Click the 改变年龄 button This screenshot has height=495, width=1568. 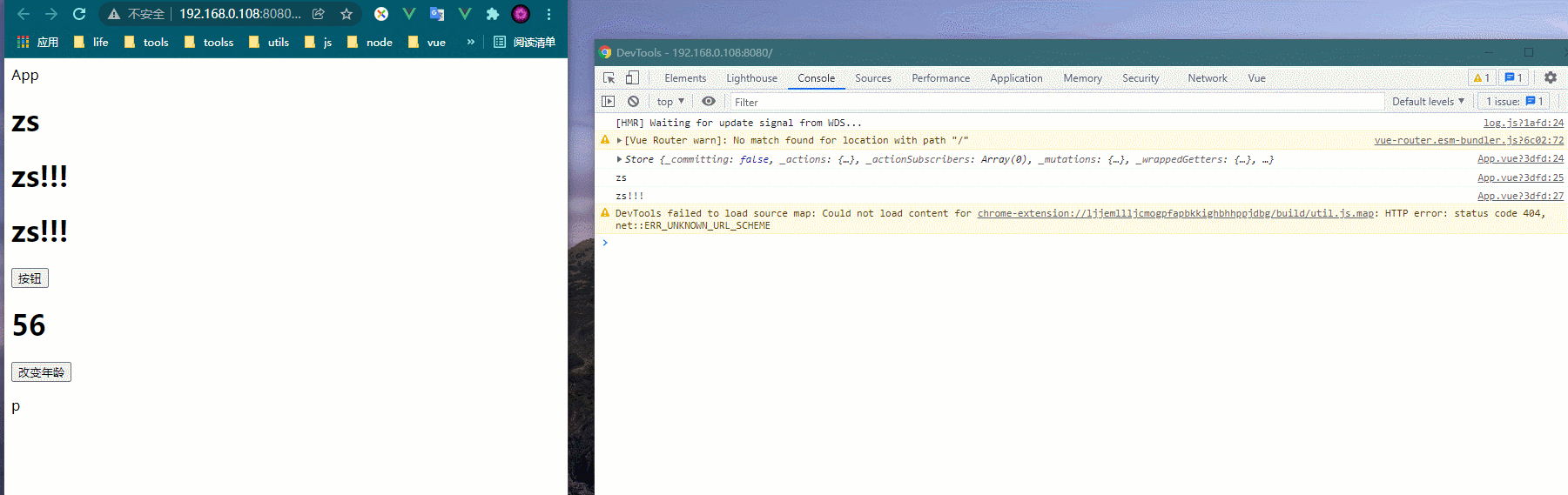tap(41, 372)
